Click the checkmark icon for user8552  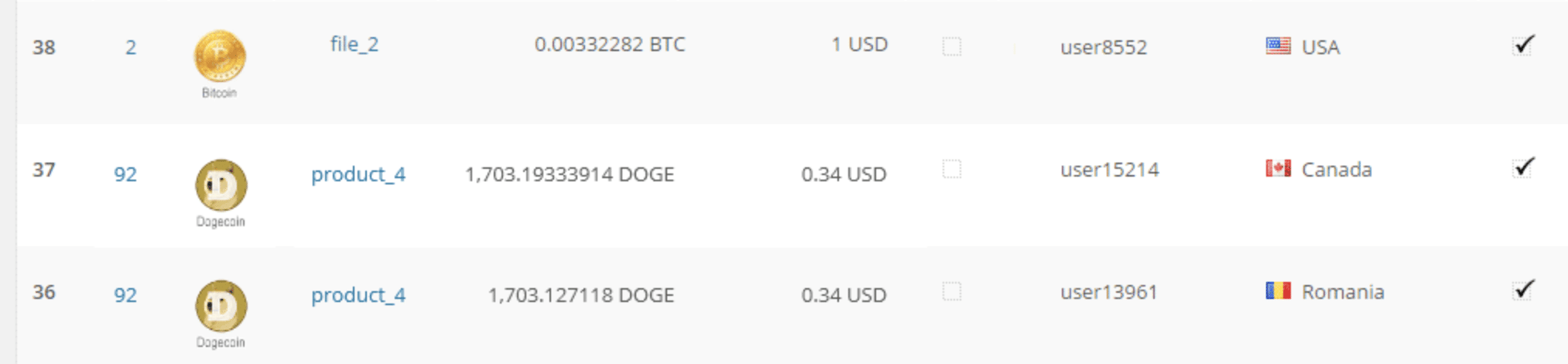1523,45
